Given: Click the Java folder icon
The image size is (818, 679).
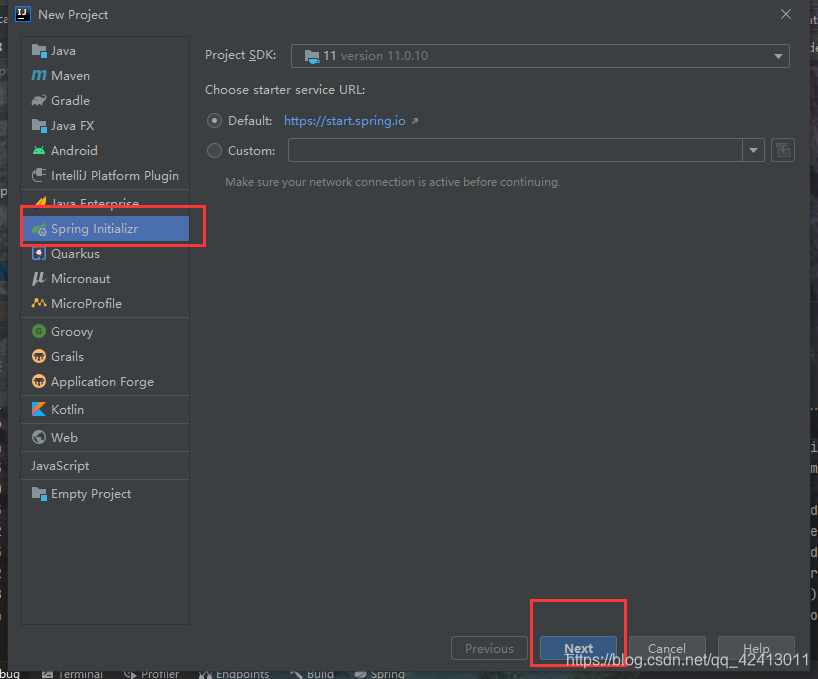Looking at the screenshot, I should 39,51.
